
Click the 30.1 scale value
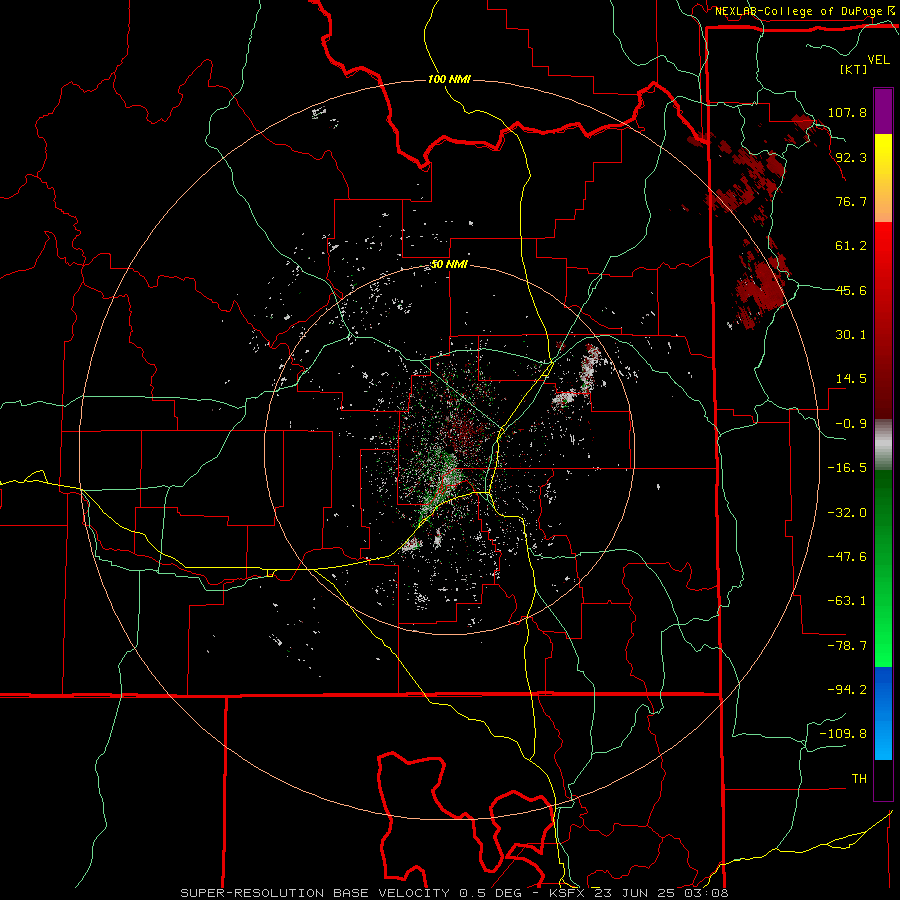[851, 335]
